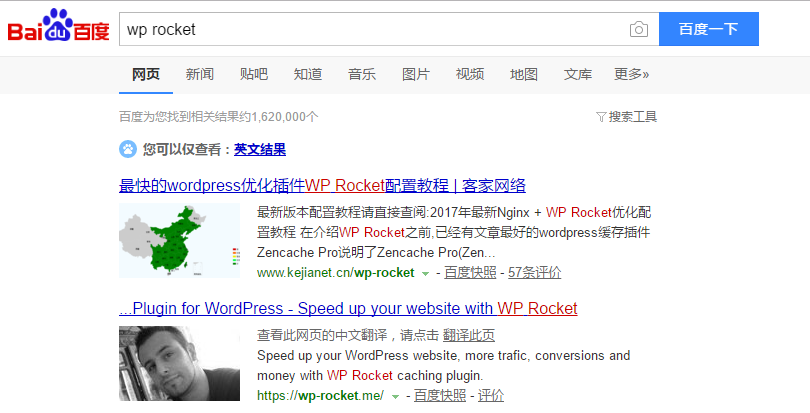Open the WP Rocket配置教程 result title
The width and height of the screenshot is (810, 413).
coord(322,185)
